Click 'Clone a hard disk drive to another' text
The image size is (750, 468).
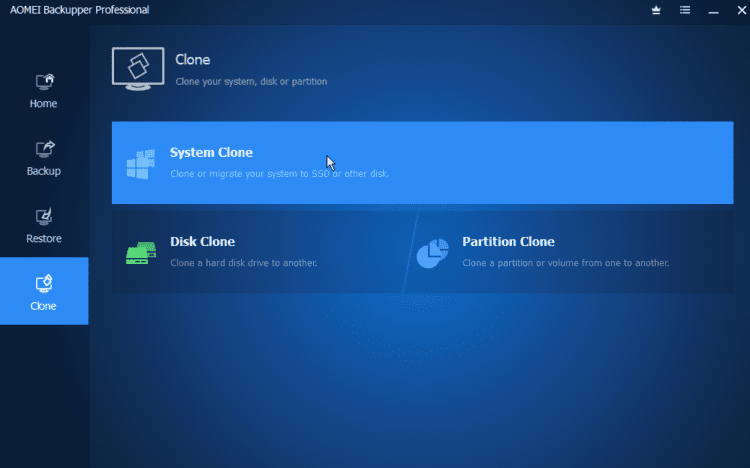(244, 263)
